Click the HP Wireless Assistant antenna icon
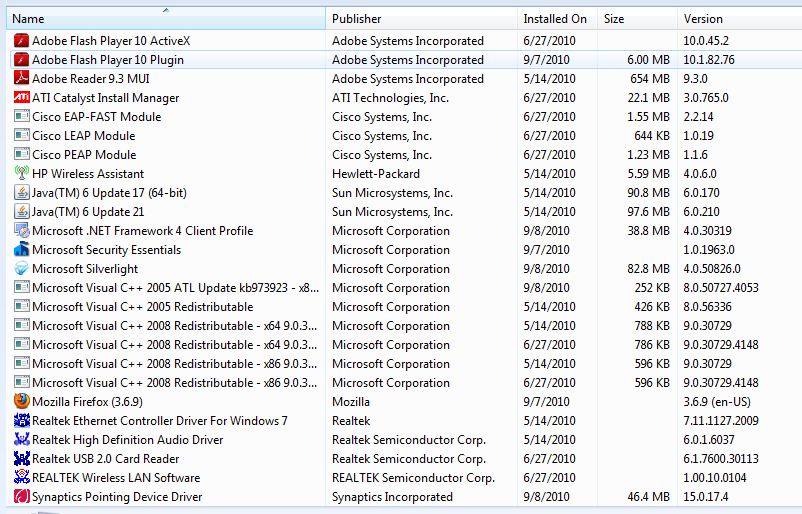802x514 pixels. click(x=21, y=173)
